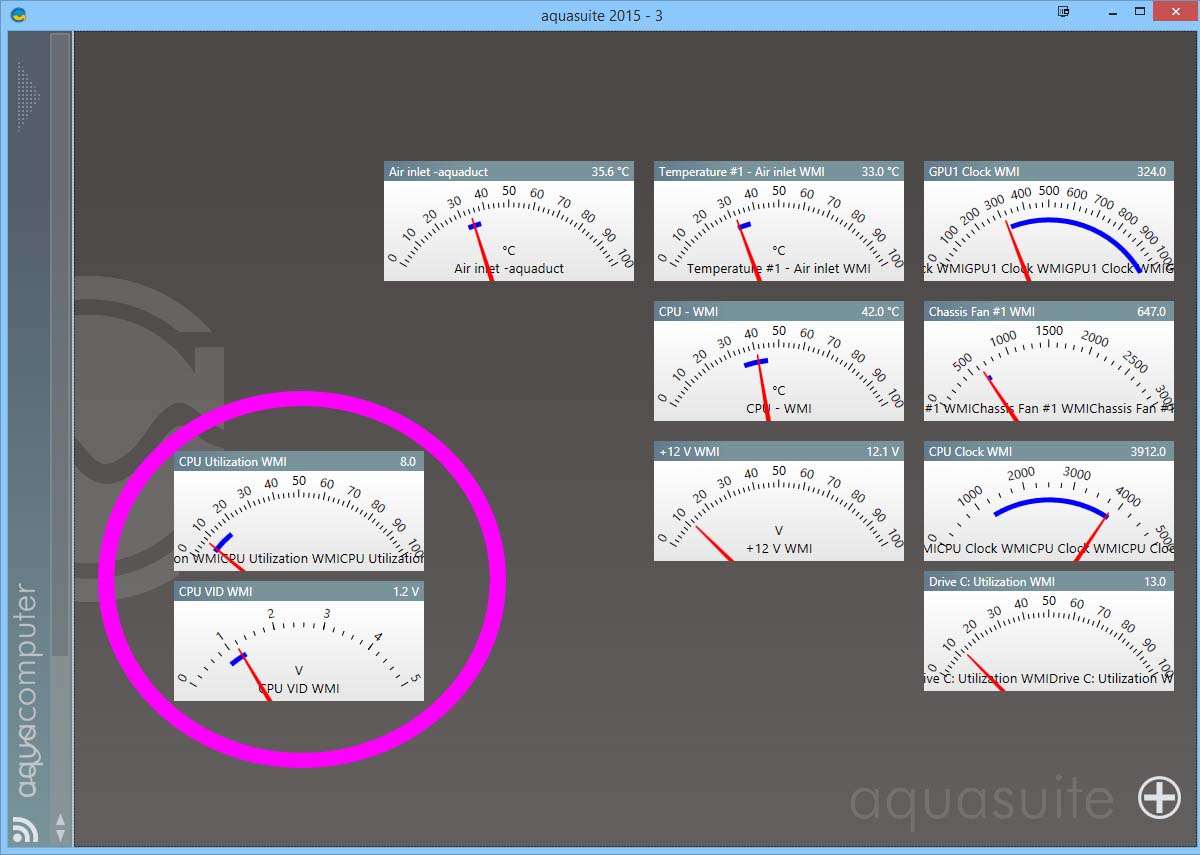Click the 647.0 chassis fan value
The image size is (1200, 855).
[x=1151, y=312]
